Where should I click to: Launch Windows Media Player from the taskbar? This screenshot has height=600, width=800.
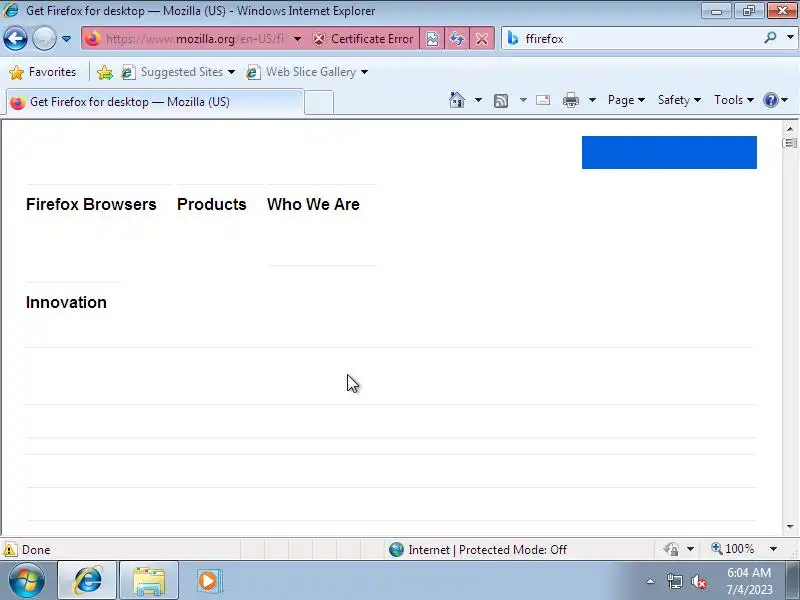(208, 581)
